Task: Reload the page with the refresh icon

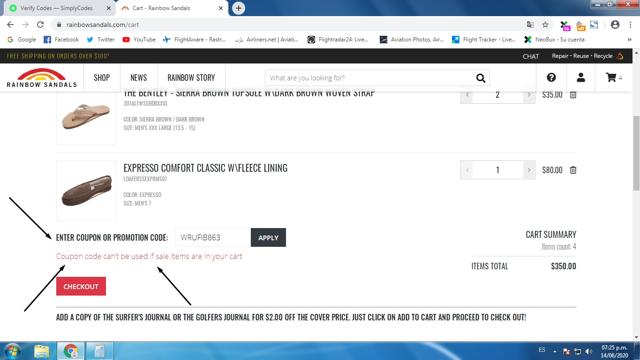Action: (40, 25)
